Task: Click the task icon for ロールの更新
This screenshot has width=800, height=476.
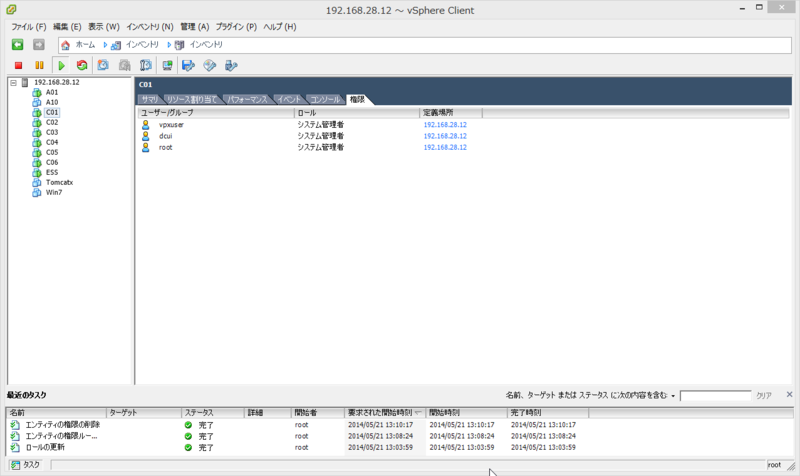Action: coord(15,447)
